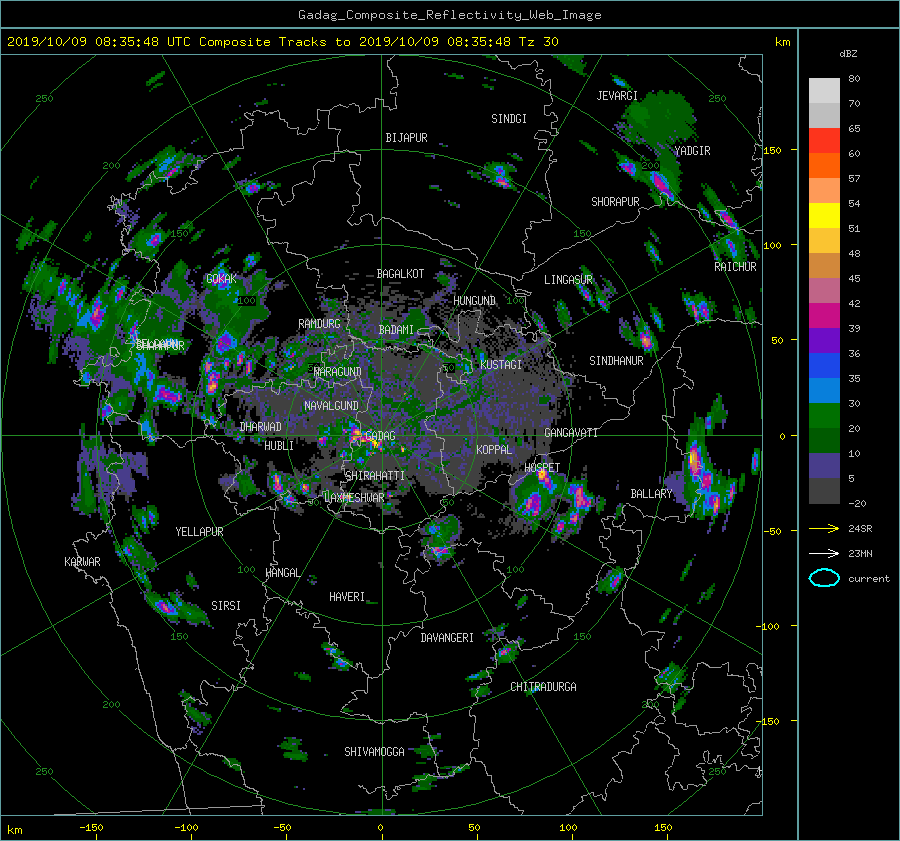Click the GANGAVATI city label
The width and height of the screenshot is (900, 841).
coord(571,433)
